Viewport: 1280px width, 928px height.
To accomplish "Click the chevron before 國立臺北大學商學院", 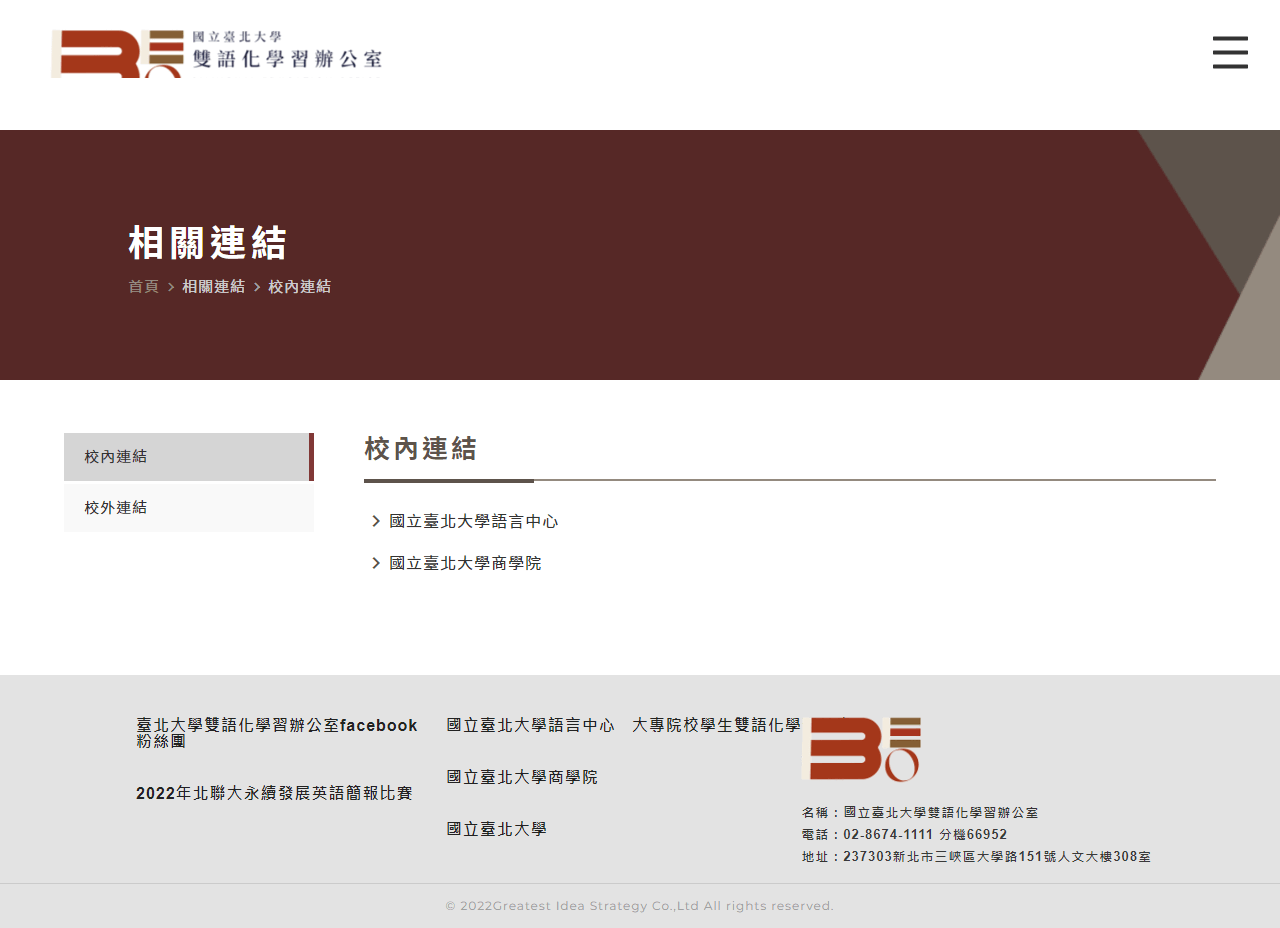I will coord(376,564).
